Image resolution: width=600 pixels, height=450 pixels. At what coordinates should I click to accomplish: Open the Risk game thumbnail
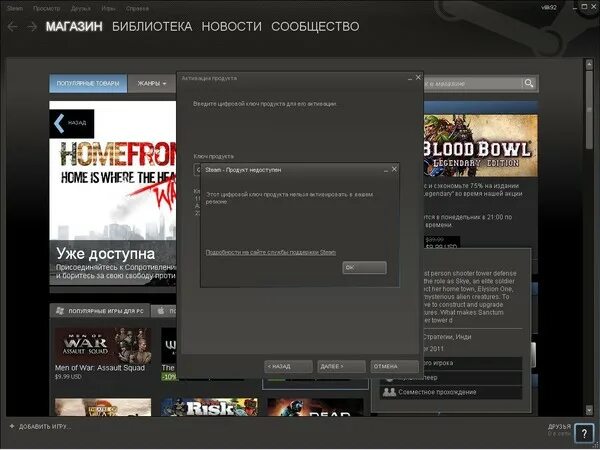point(209,407)
